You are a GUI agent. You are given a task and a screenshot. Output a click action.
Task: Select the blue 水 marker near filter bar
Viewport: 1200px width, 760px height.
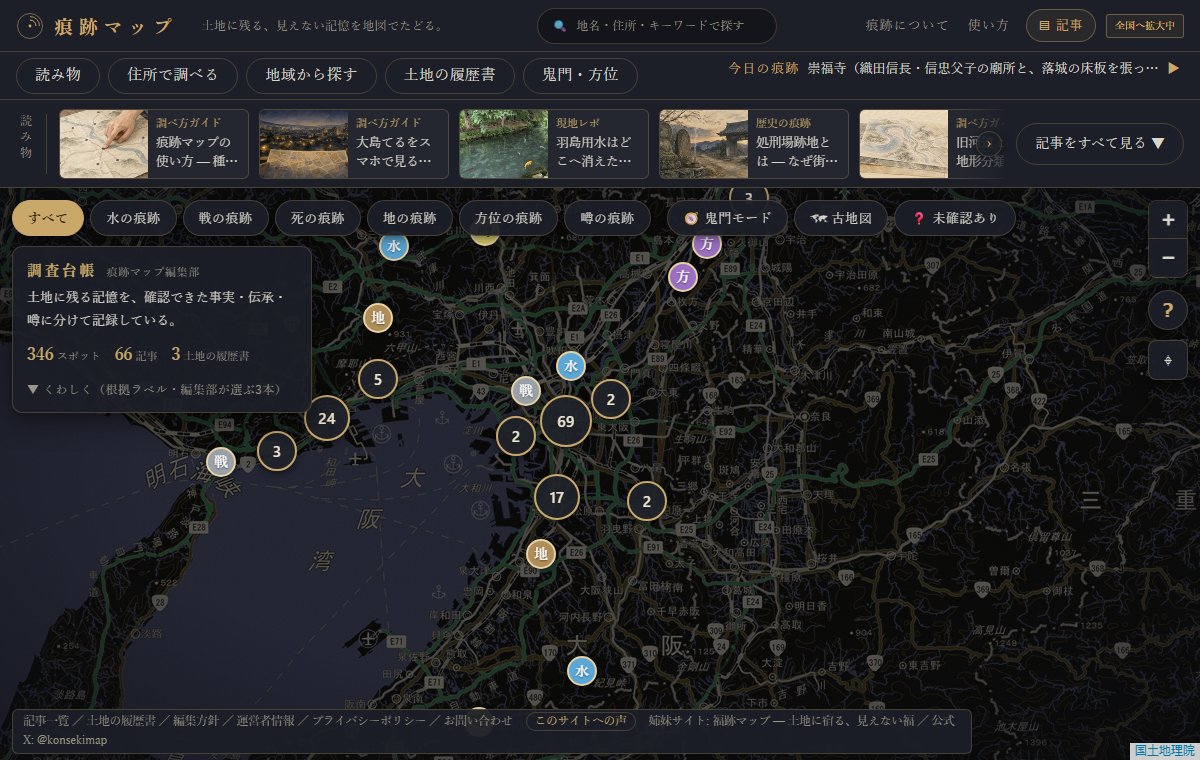click(394, 246)
